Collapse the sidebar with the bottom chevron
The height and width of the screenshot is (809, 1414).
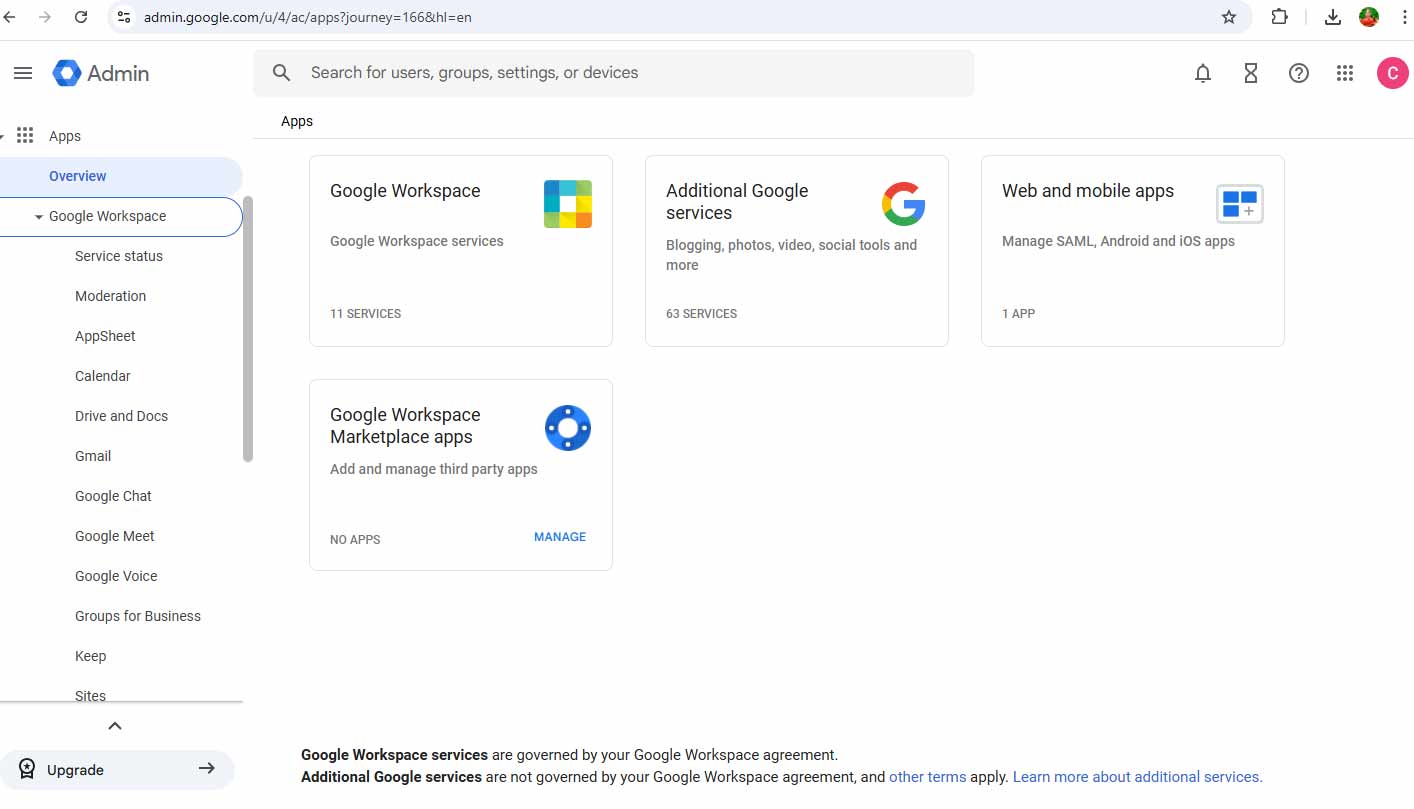coord(114,725)
